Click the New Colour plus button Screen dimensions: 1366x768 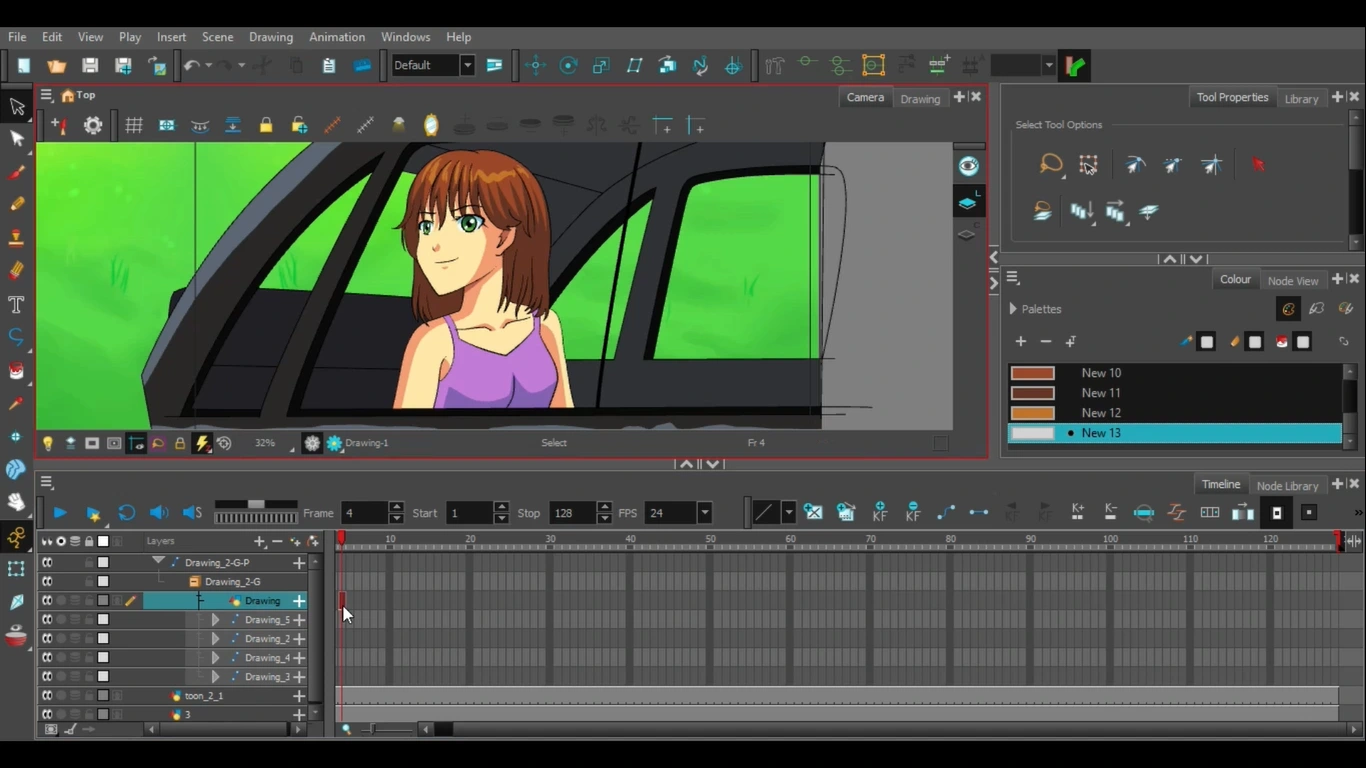(1020, 341)
